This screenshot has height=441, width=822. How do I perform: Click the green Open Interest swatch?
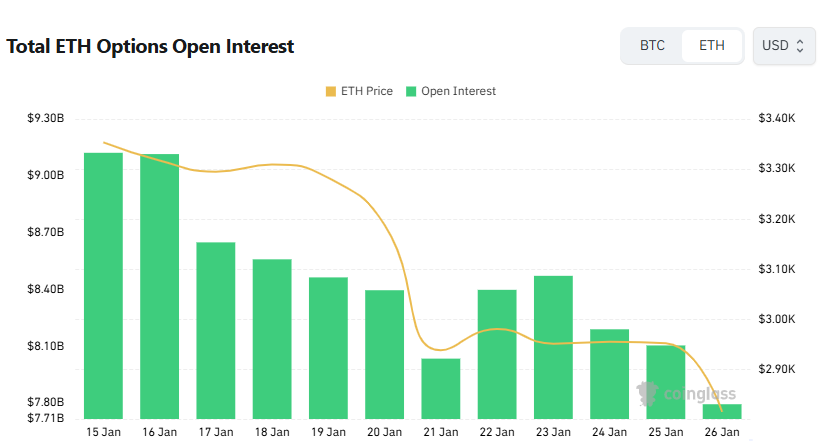411,91
